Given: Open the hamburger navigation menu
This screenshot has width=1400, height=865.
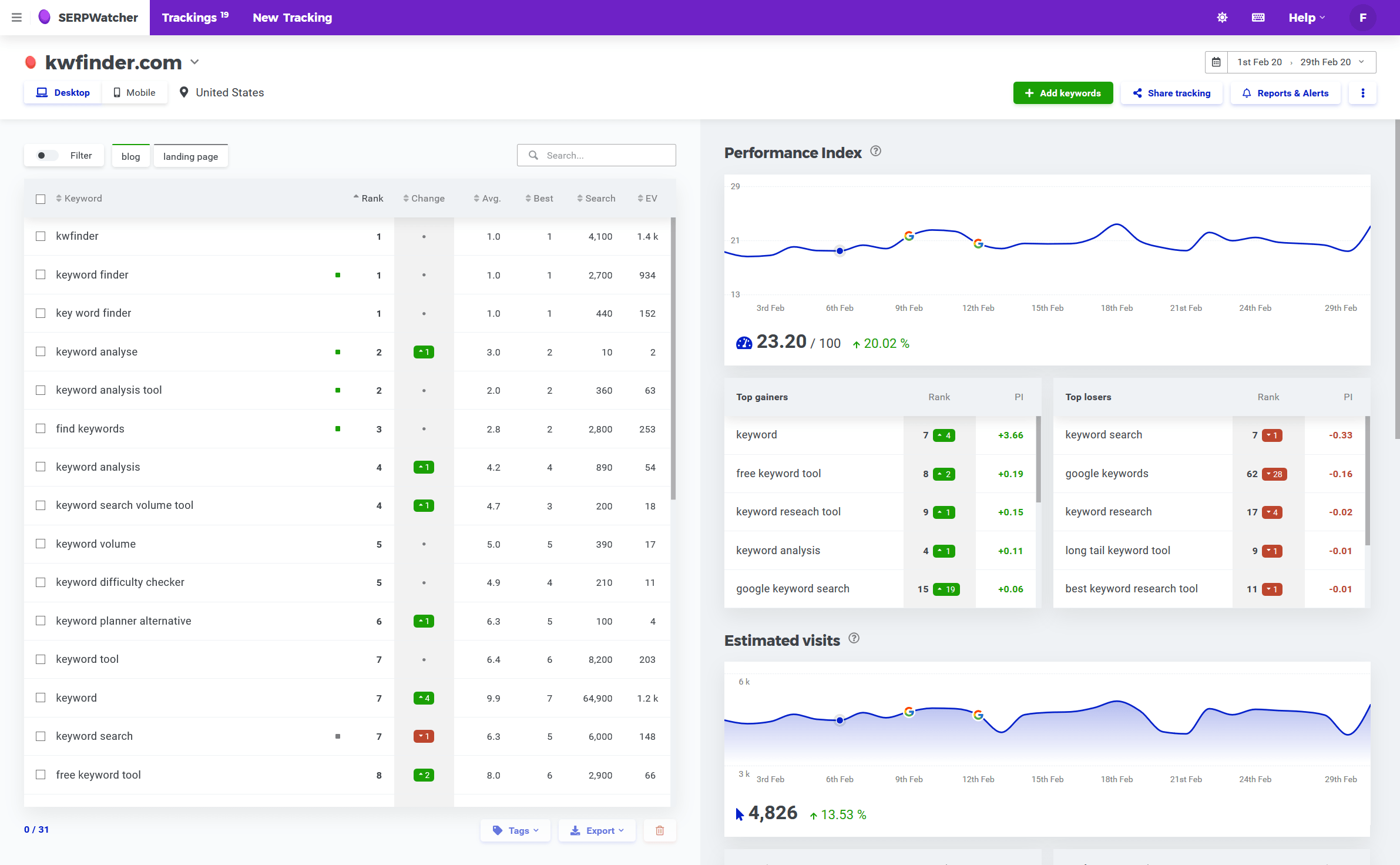Looking at the screenshot, I should tap(16, 17).
